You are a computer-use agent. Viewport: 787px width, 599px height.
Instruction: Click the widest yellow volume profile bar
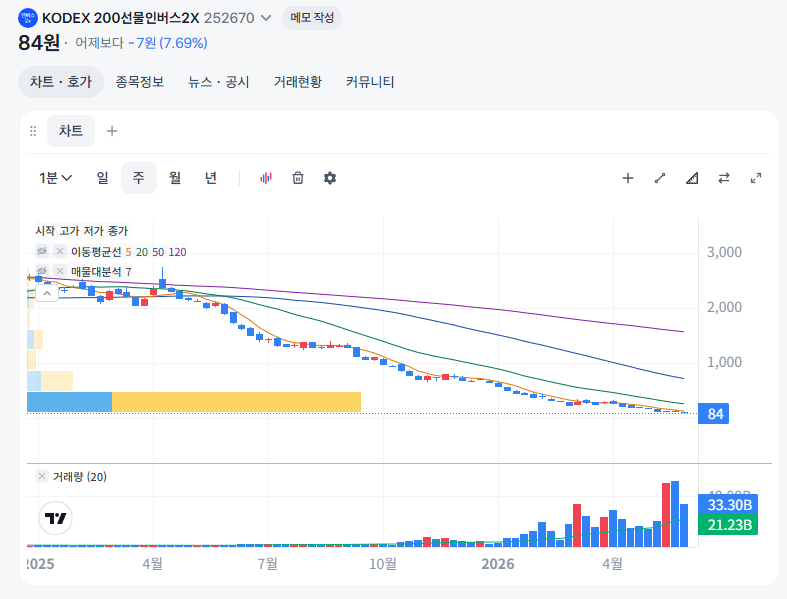236,402
